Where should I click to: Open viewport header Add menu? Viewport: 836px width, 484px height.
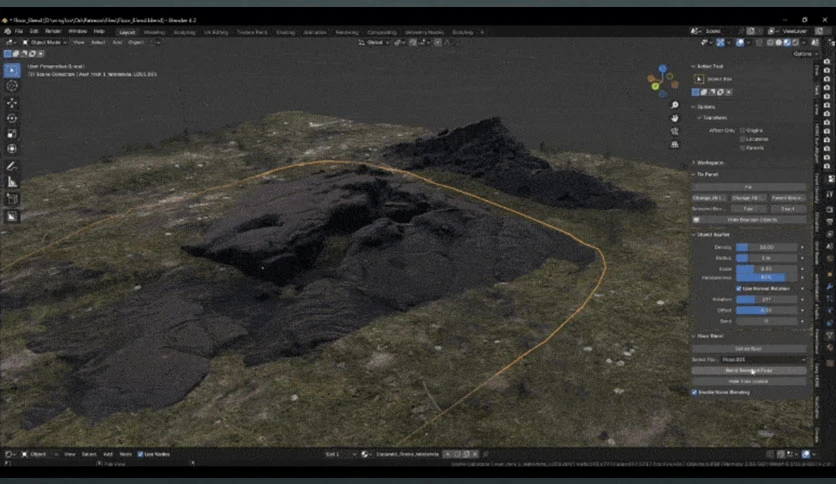point(117,43)
